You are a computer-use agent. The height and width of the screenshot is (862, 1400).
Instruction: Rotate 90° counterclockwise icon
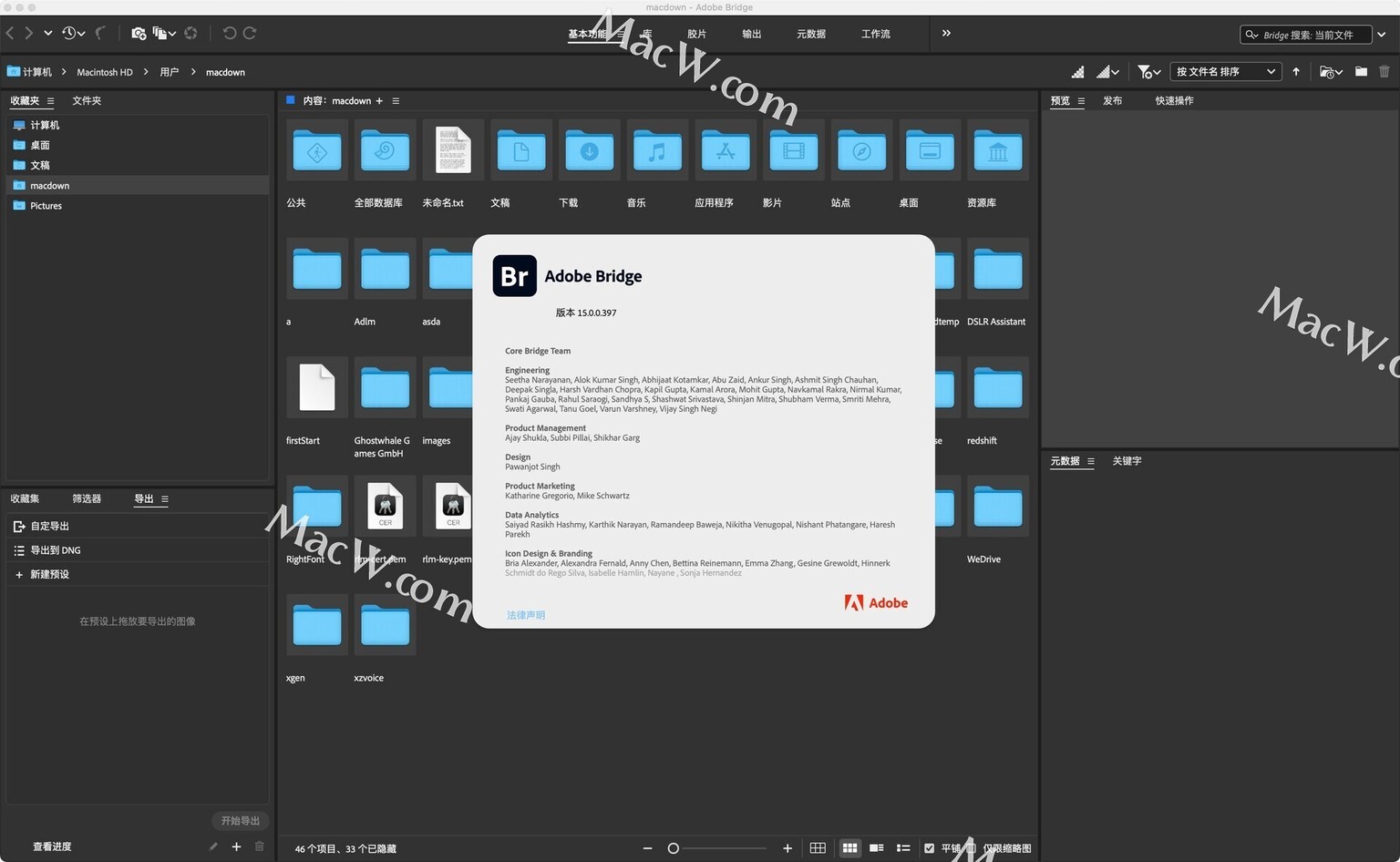click(230, 34)
